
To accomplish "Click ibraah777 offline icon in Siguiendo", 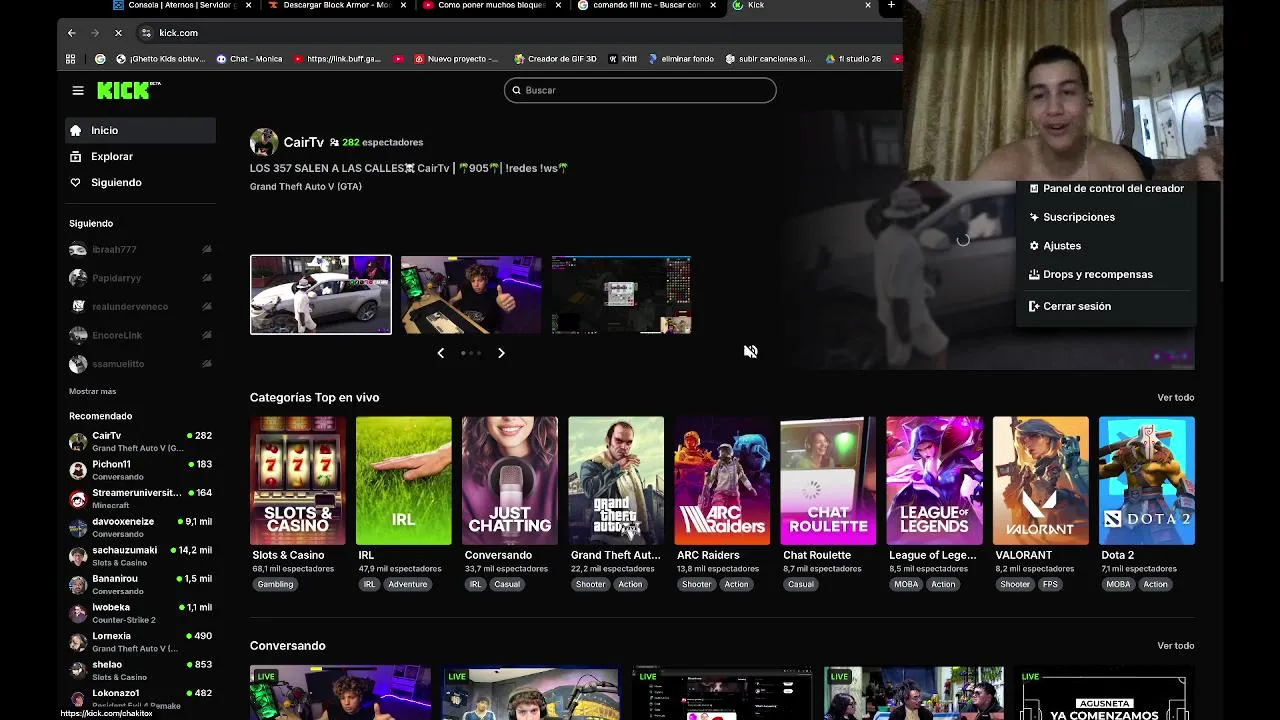I will (207, 249).
